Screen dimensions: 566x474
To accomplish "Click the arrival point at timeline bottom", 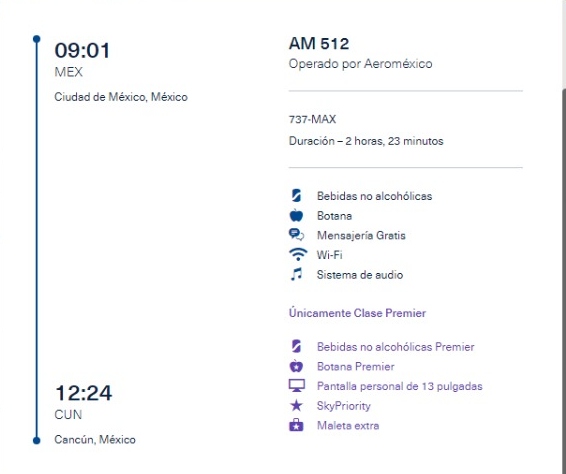I will tap(36, 440).
